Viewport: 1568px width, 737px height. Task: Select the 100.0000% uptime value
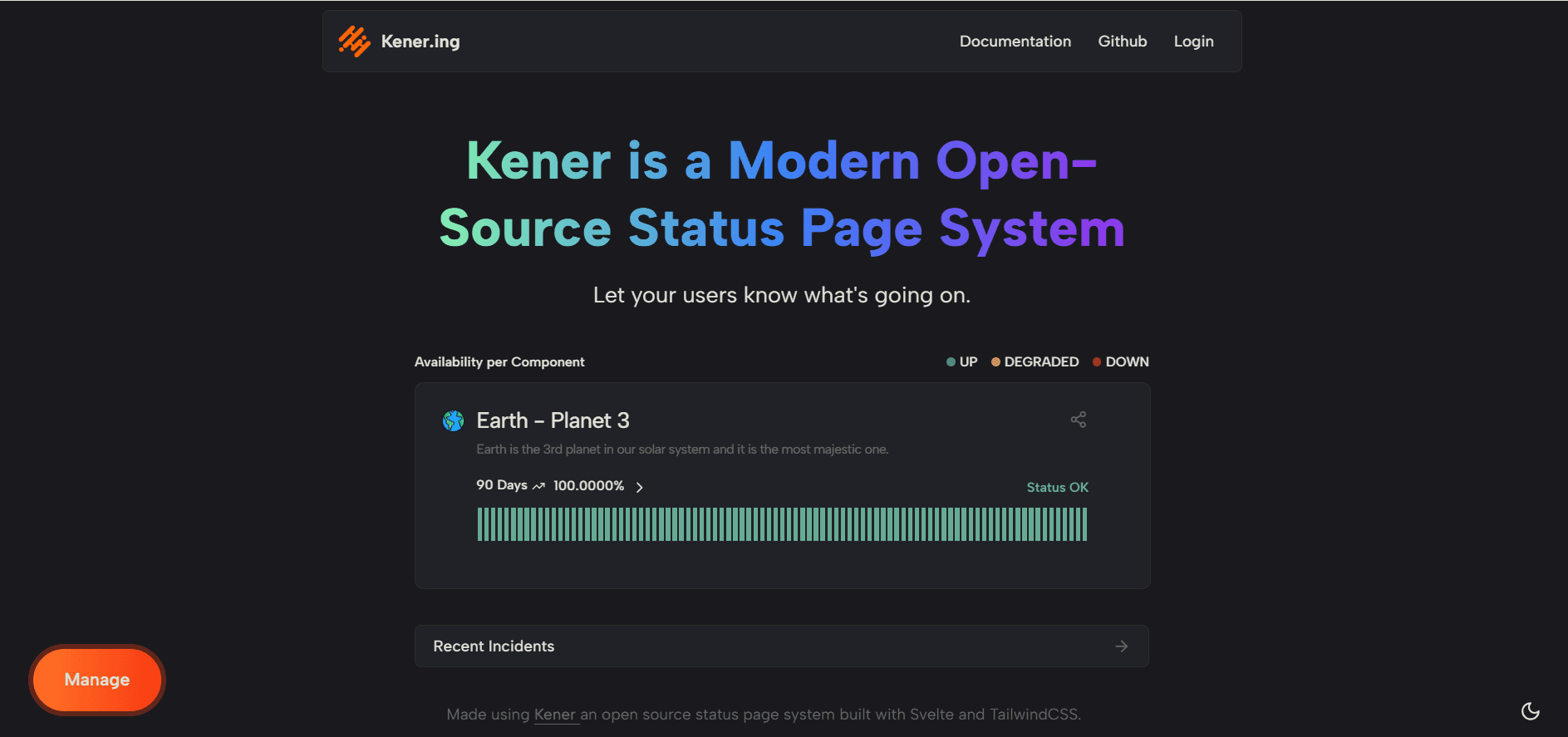pyautogui.click(x=588, y=485)
